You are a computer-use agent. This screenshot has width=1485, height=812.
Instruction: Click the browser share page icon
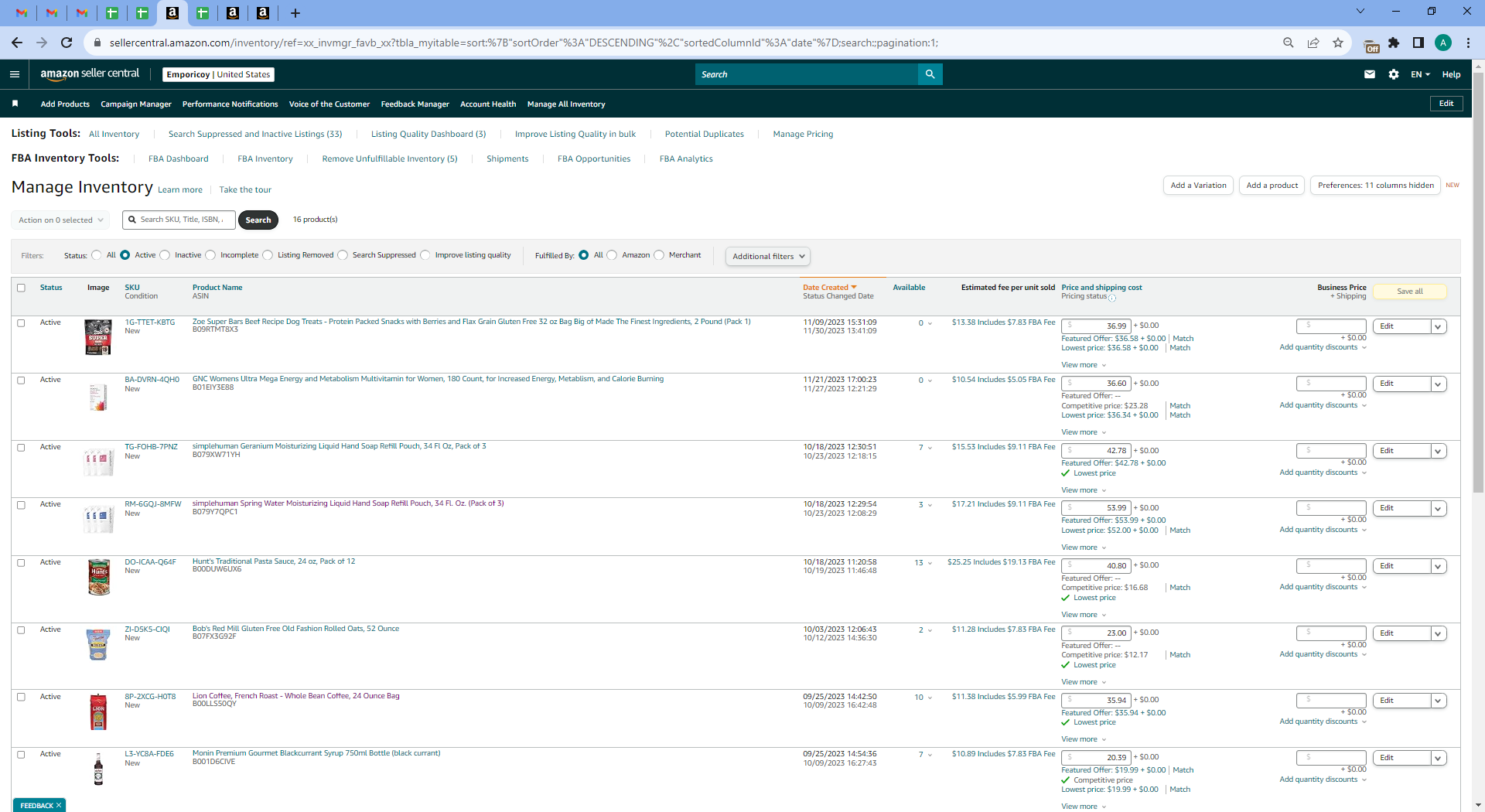[x=1313, y=43]
